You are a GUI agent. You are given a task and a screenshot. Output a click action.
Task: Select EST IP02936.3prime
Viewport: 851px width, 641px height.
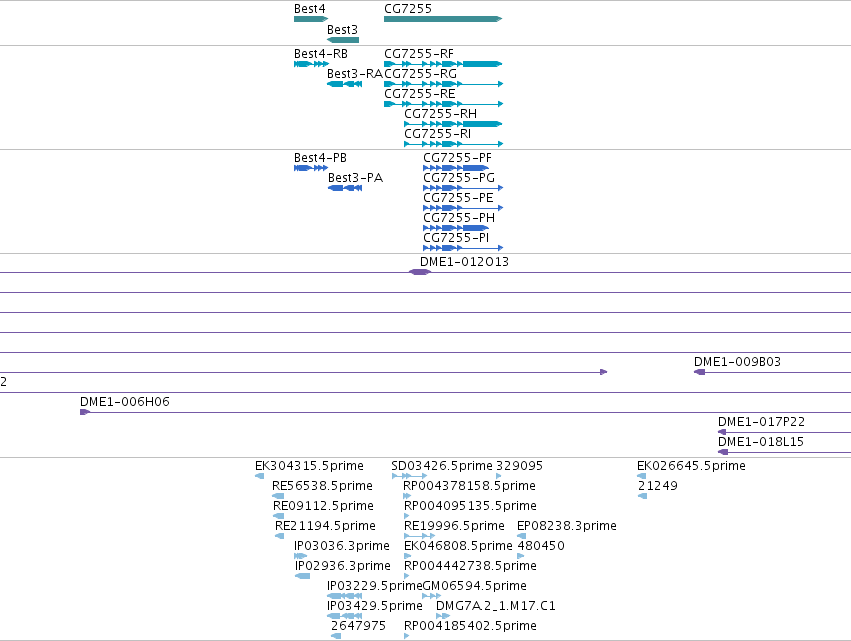pos(343,566)
